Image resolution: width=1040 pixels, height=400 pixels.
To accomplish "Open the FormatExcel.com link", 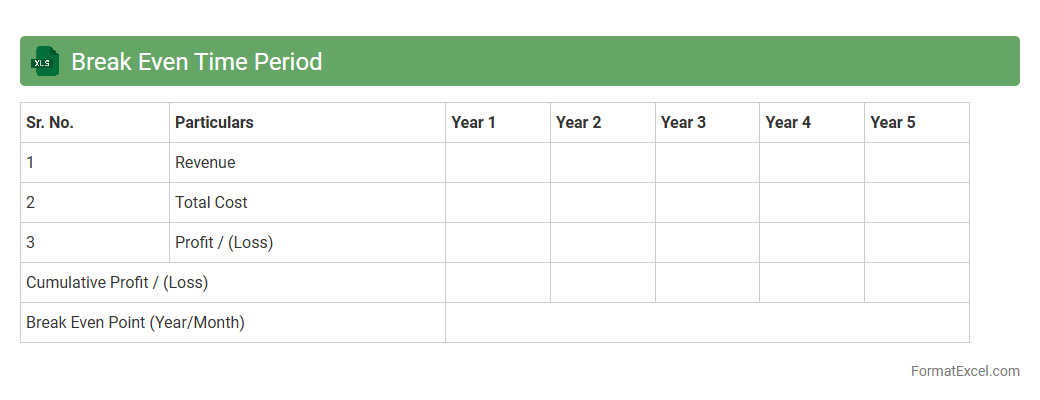I will click(x=964, y=371).
